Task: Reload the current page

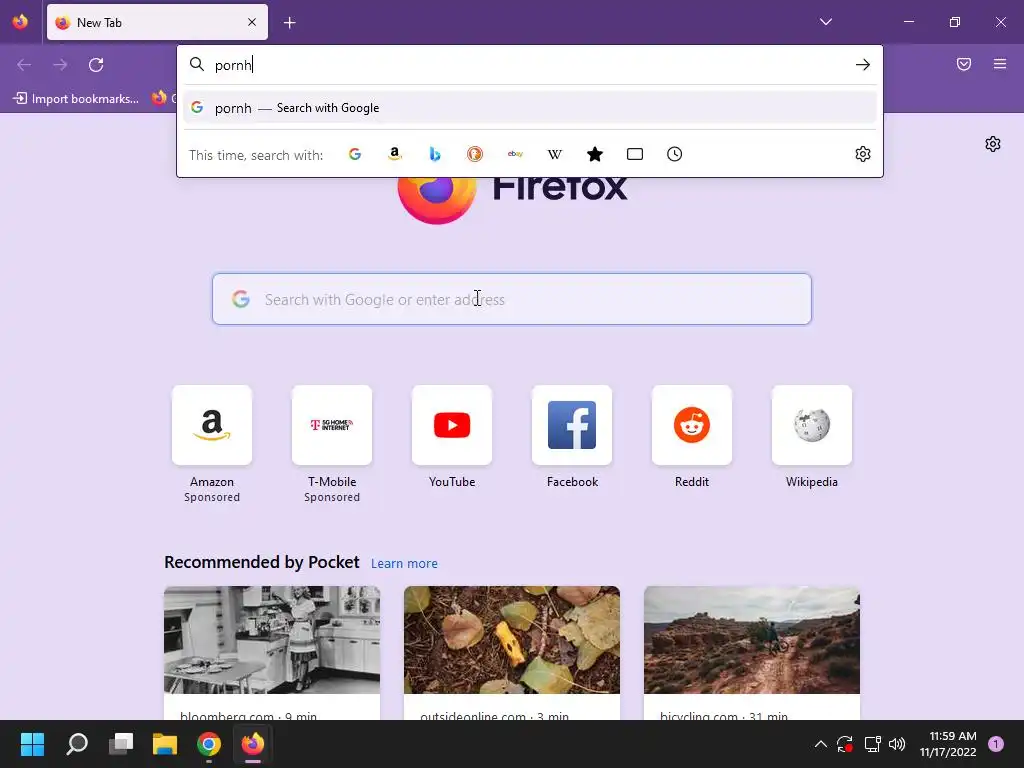Action: coord(96,65)
